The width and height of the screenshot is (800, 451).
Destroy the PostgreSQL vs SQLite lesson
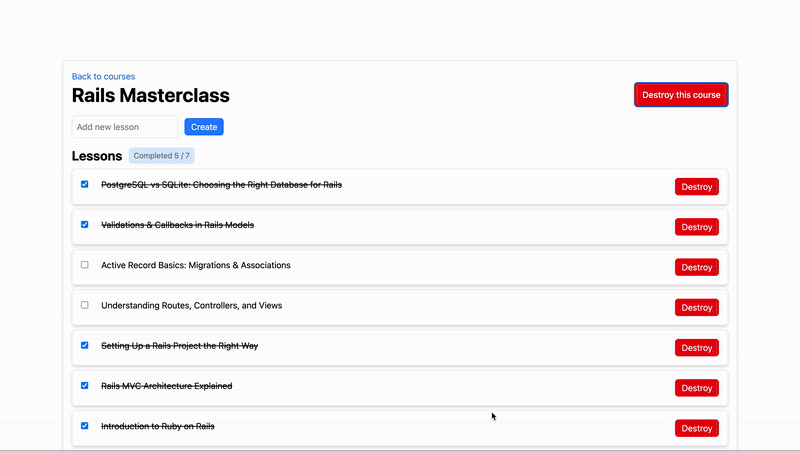pos(696,187)
